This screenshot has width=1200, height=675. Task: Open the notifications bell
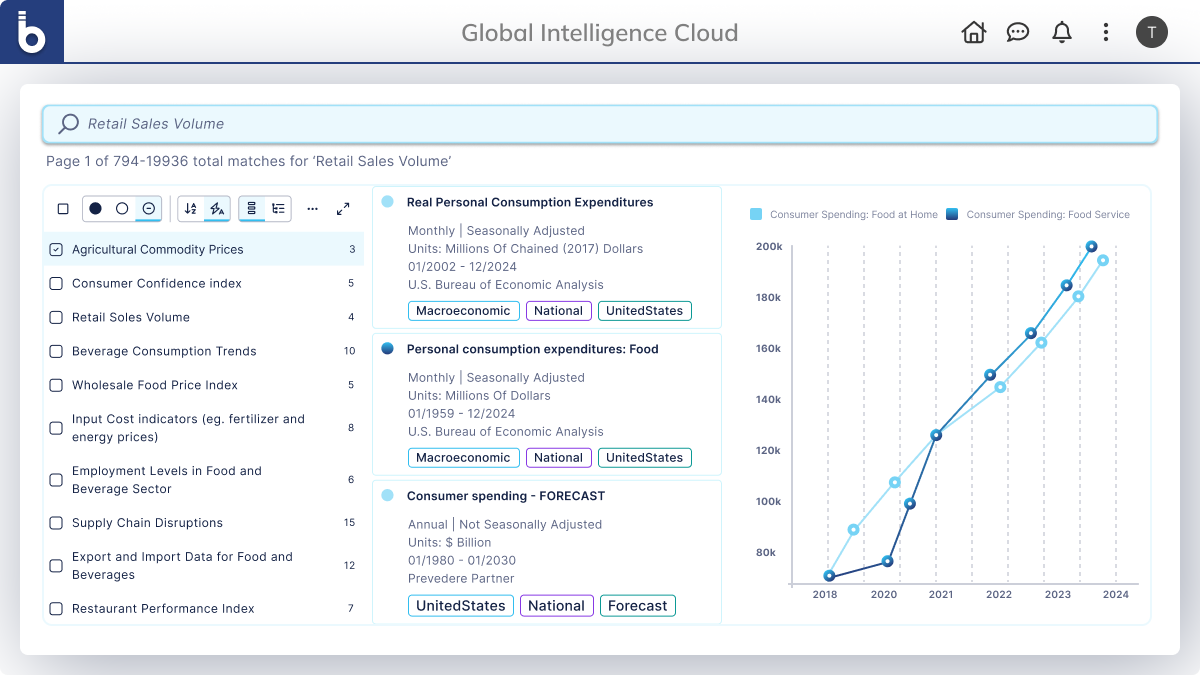click(x=1061, y=32)
